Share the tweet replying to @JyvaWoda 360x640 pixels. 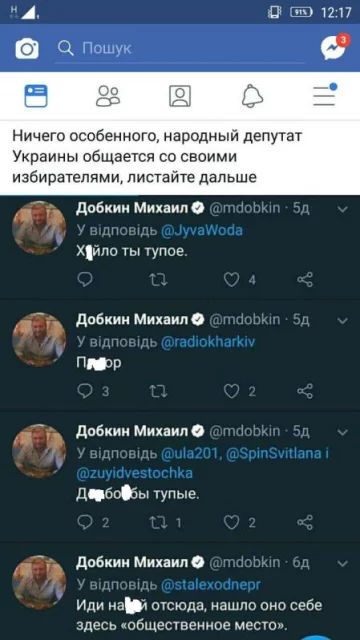305,280
